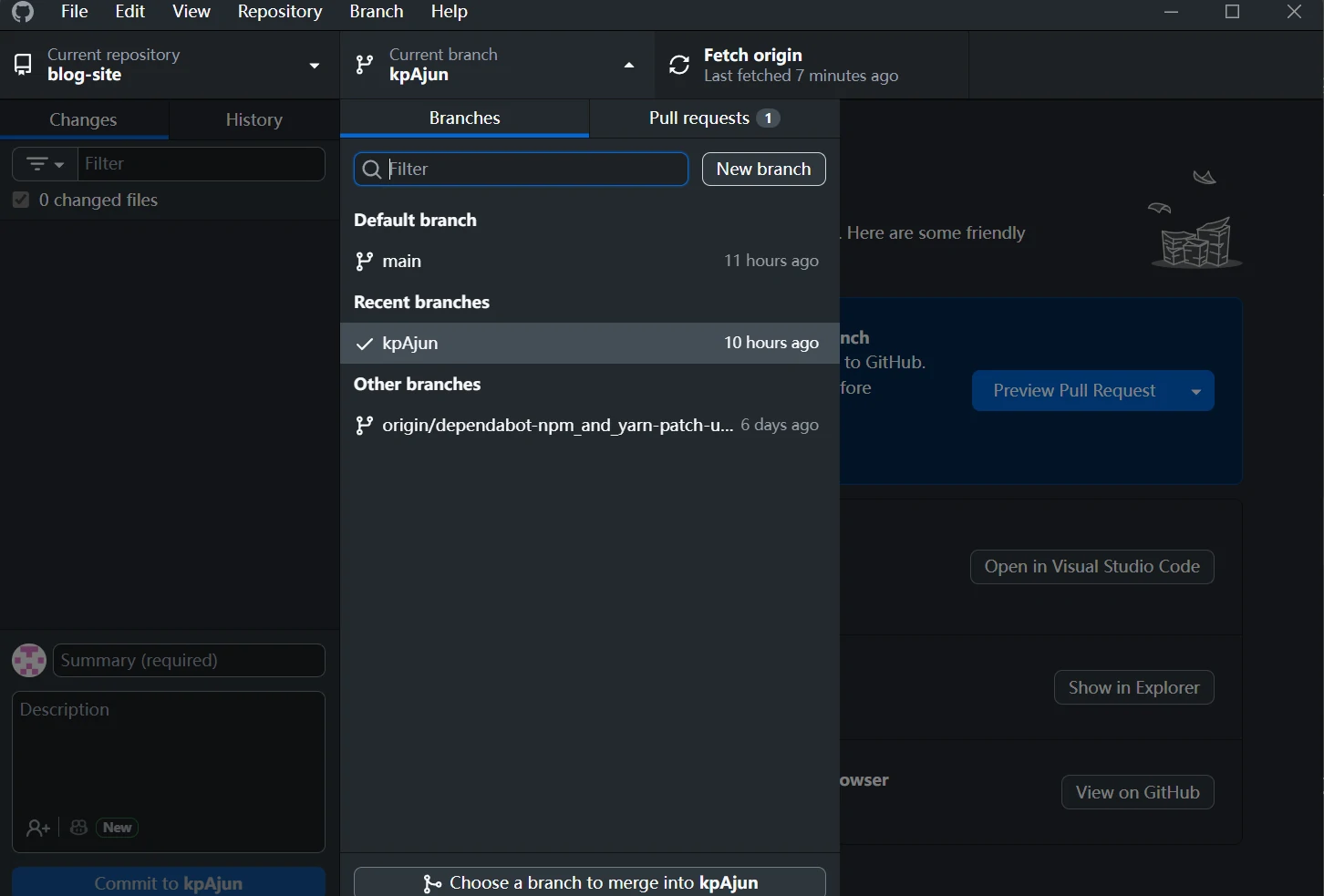This screenshot has width=1324, height=896.
Task: Switch to the History tab
Action: 254,119
